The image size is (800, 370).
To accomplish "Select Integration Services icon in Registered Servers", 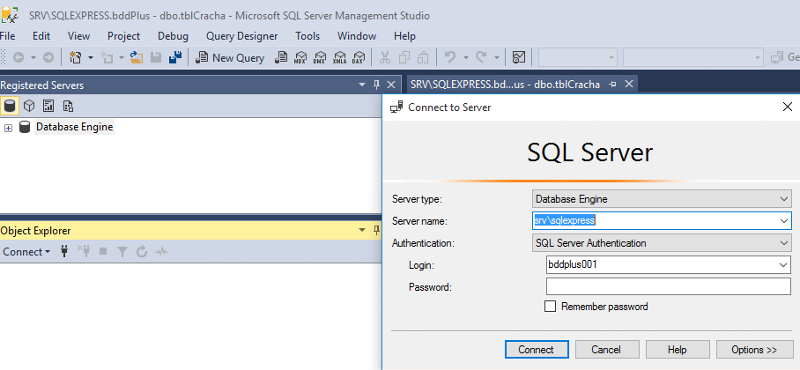I will click(68, 106).
